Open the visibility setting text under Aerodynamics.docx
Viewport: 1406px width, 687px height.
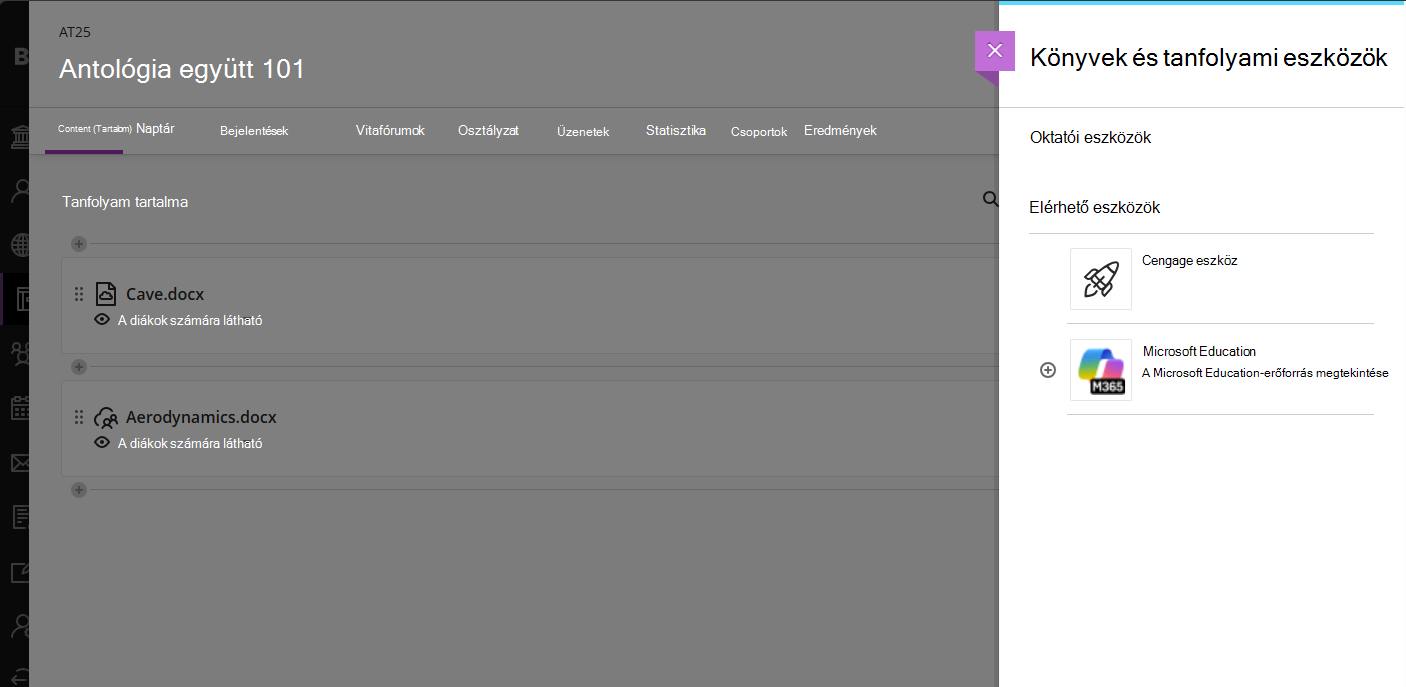[x=190, y=444]
